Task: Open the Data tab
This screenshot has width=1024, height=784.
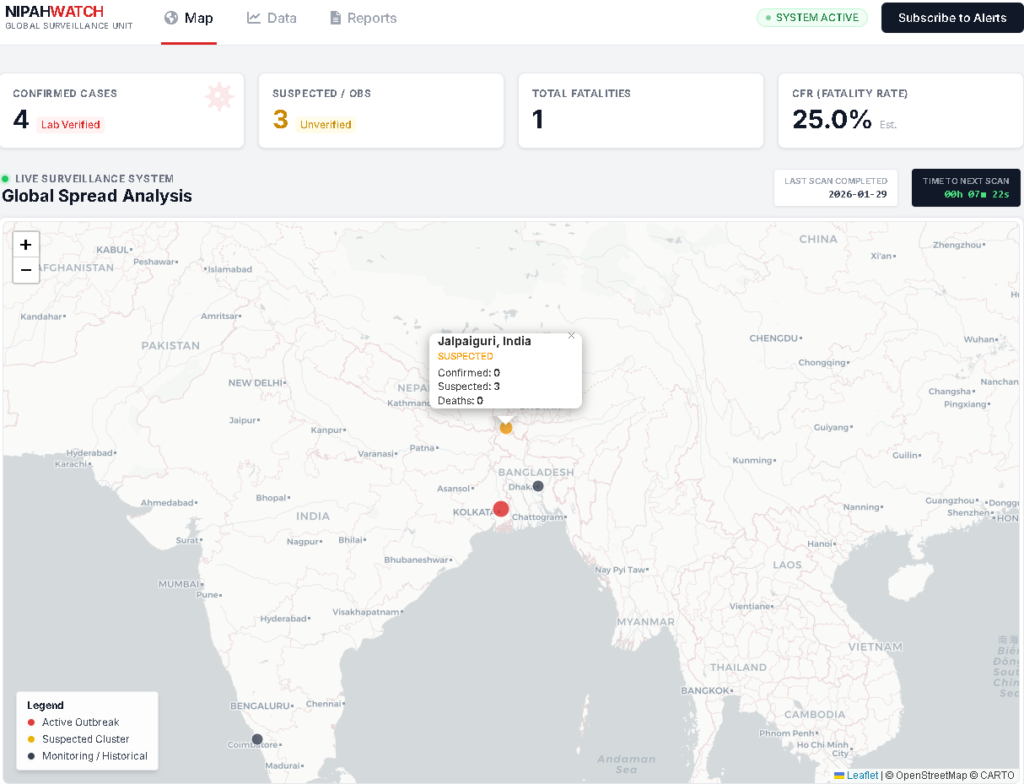Action: pos(272,18)
